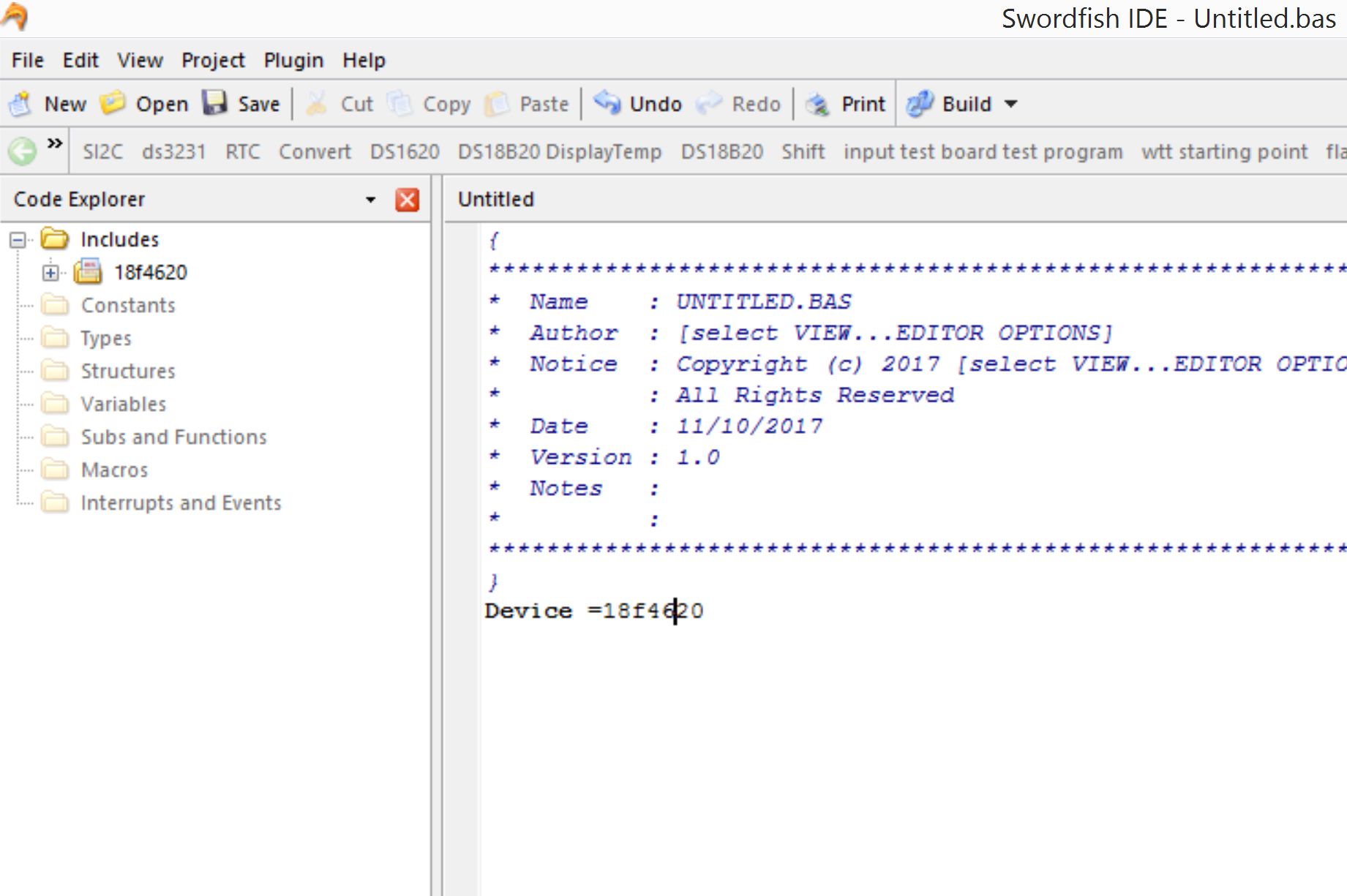Click the Undo button label
Screen dimensions: 1347x896
click(656, 104)
